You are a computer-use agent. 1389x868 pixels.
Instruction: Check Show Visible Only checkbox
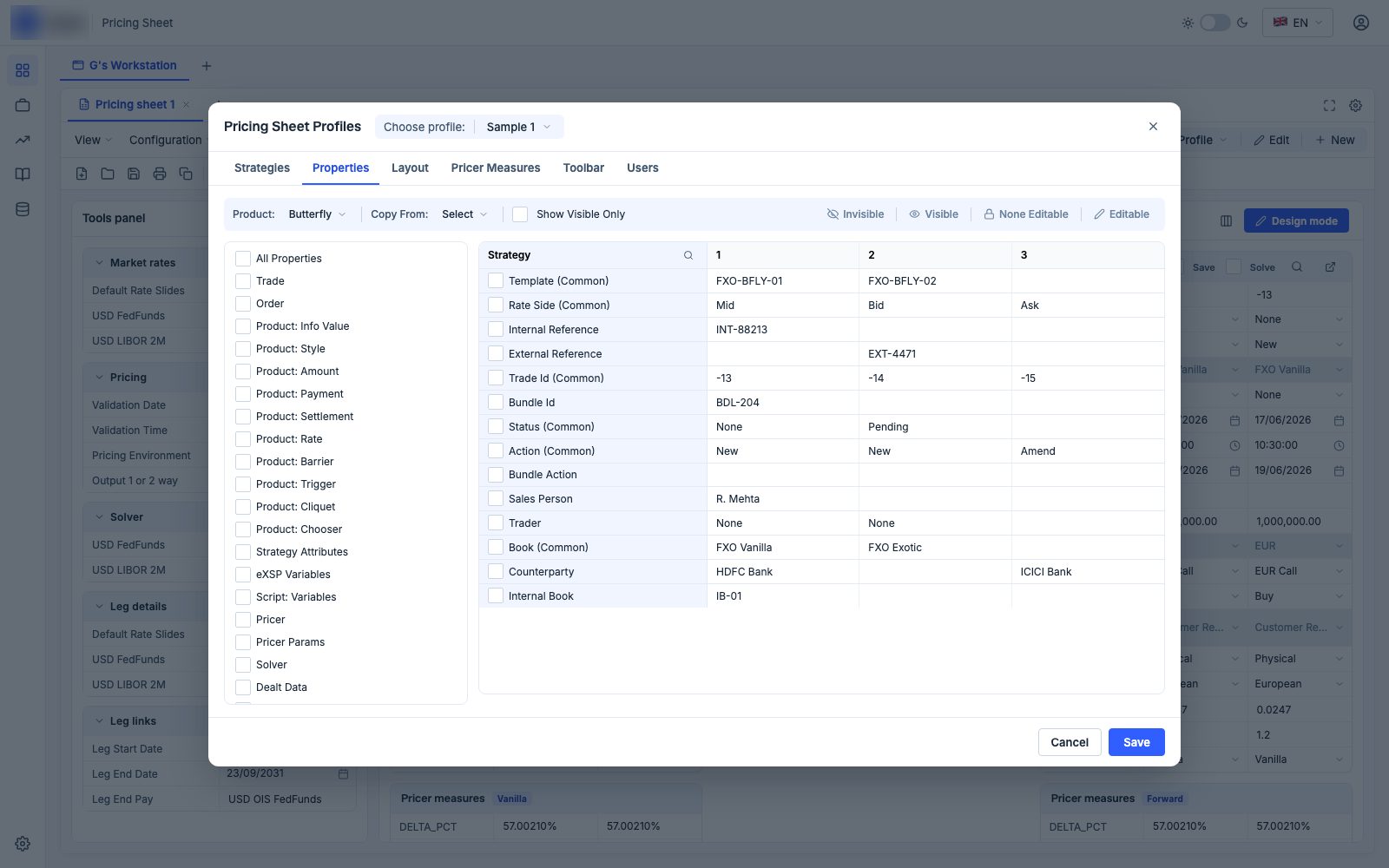tap(520, 214)
